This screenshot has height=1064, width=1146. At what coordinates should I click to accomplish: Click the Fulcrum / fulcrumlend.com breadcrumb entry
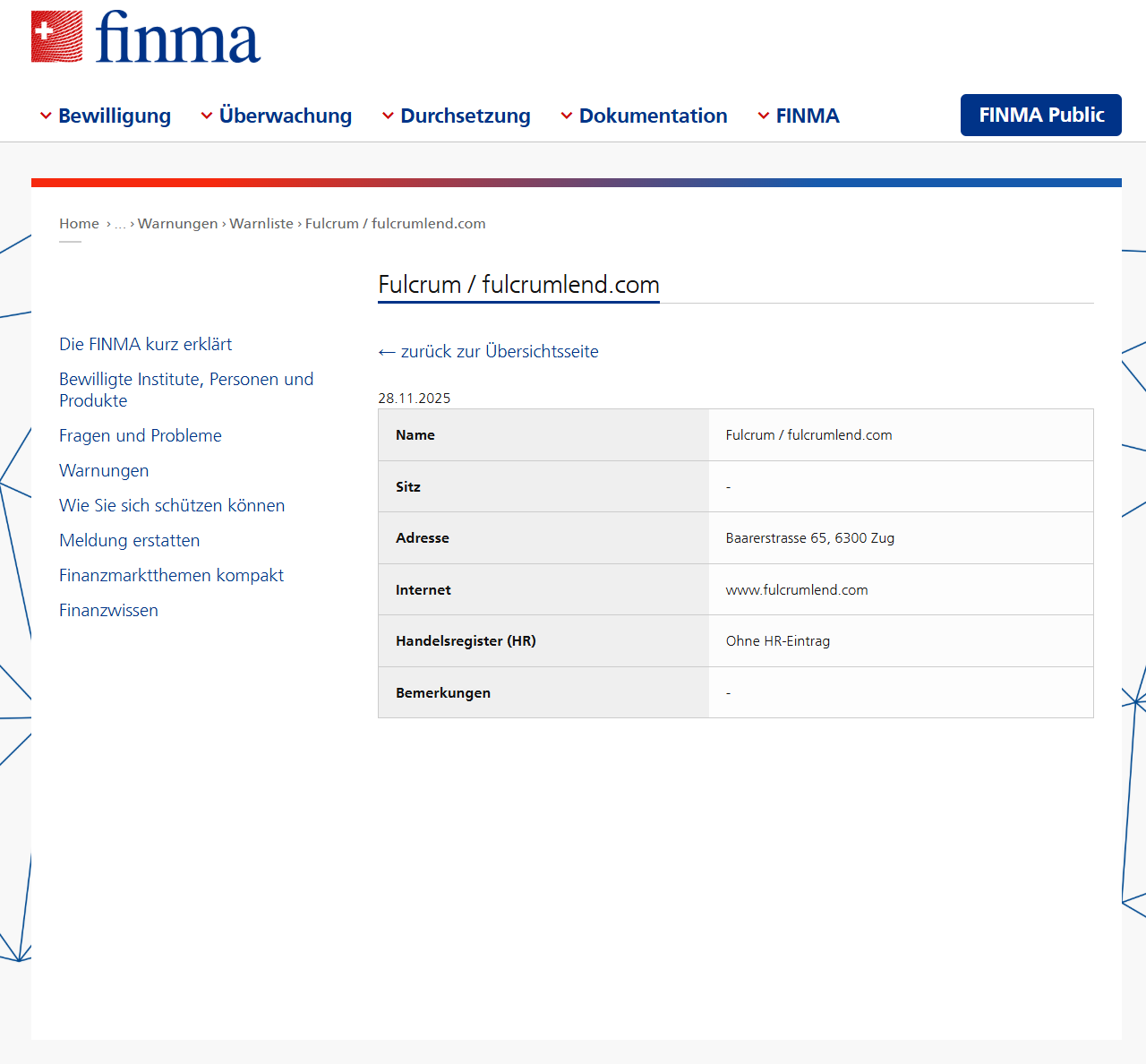click(396, 224)
